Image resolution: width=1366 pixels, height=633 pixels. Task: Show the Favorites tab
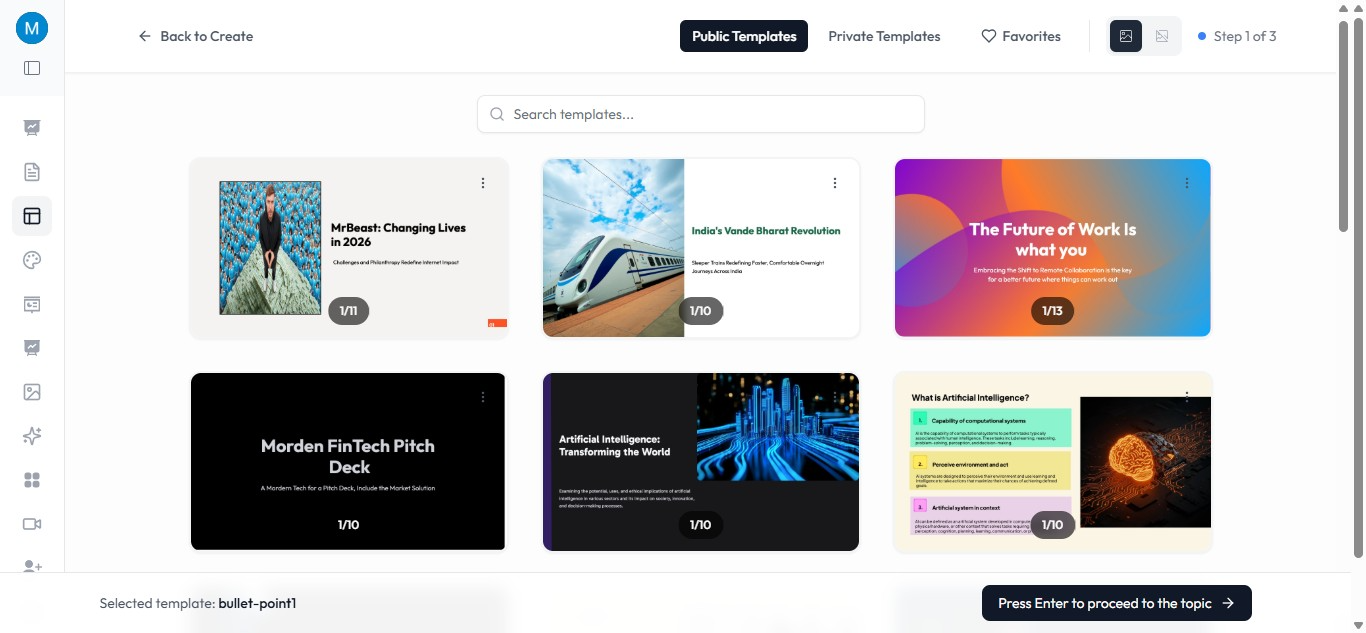(1021, 36)
